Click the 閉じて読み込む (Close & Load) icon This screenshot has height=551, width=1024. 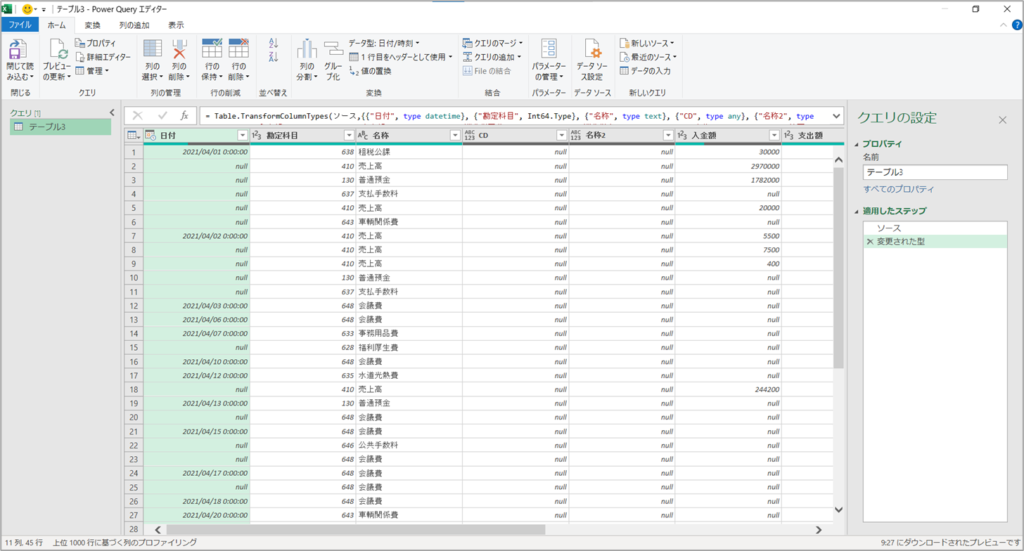tap(18, 50)
